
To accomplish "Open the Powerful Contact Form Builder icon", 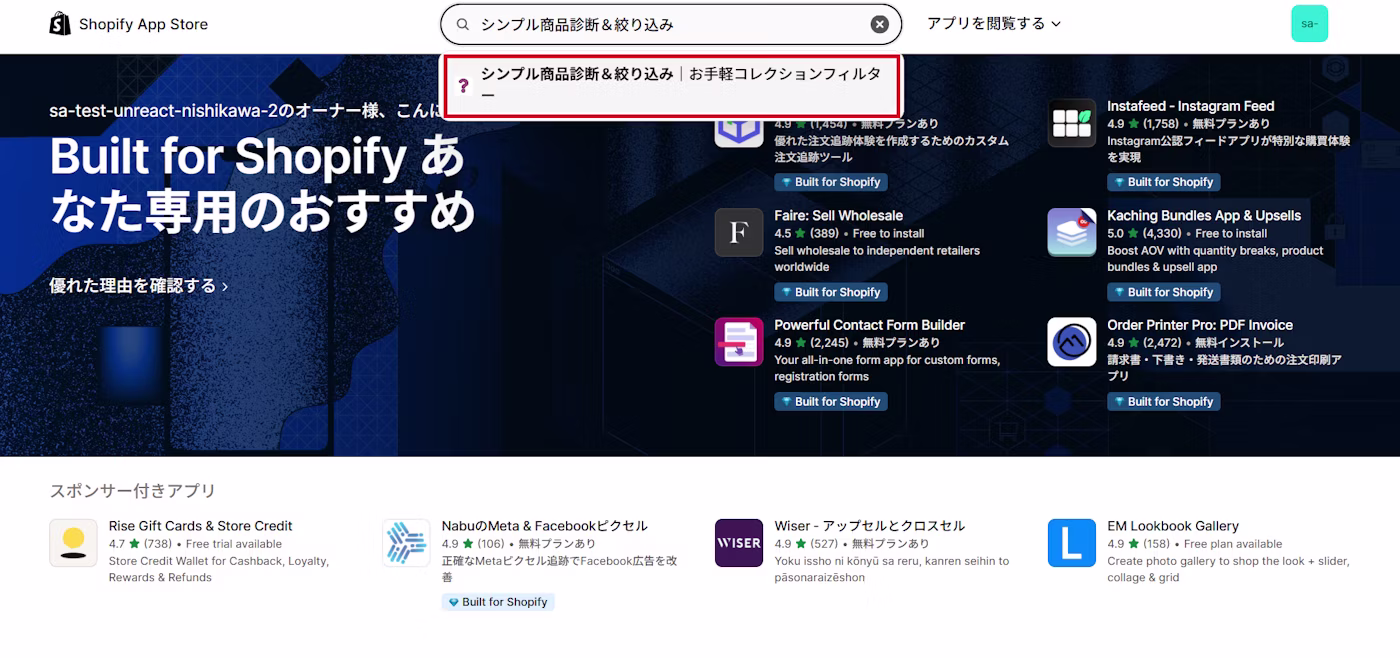I will 739,342.
